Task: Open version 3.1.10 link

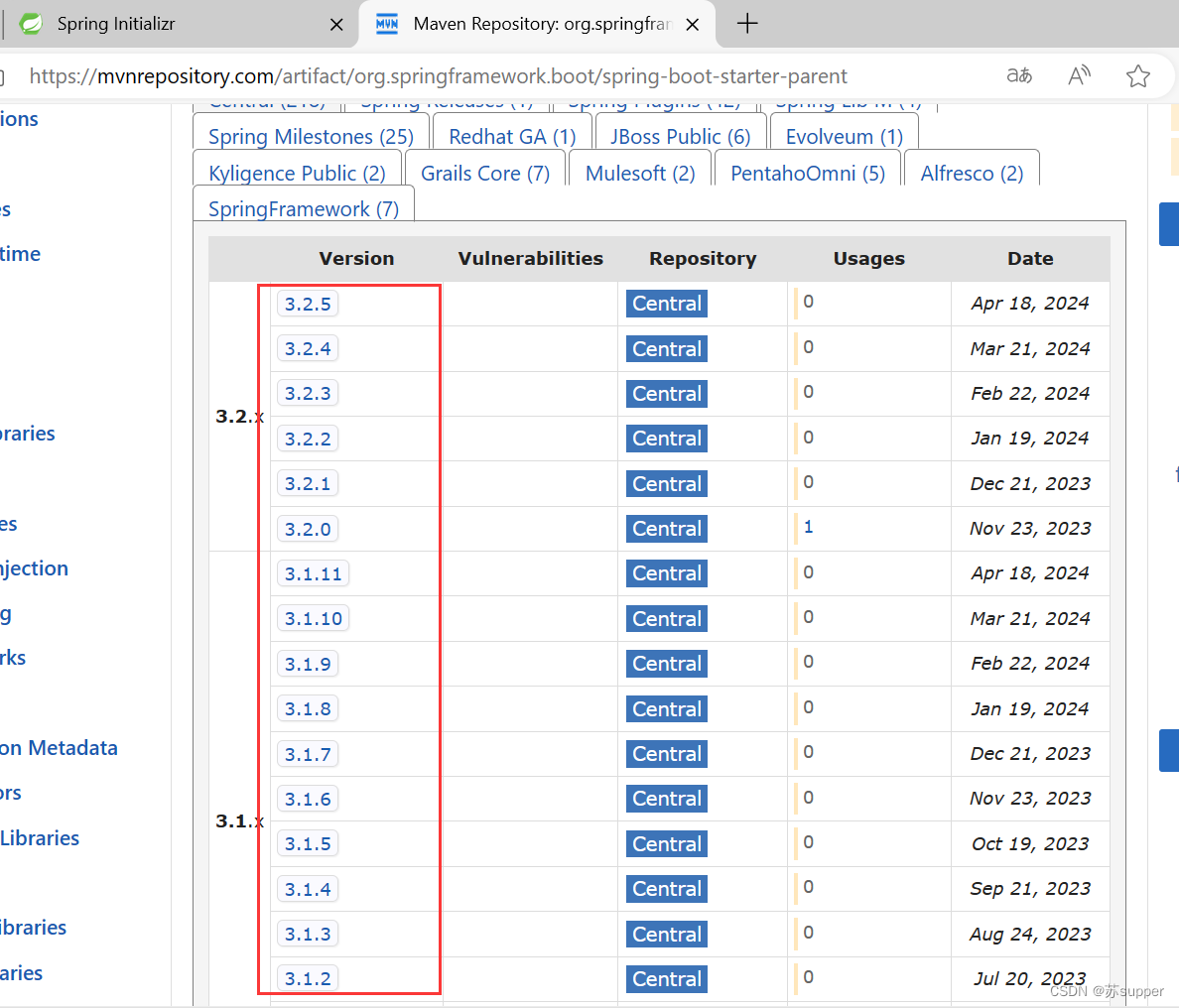Action: (313, 619)
